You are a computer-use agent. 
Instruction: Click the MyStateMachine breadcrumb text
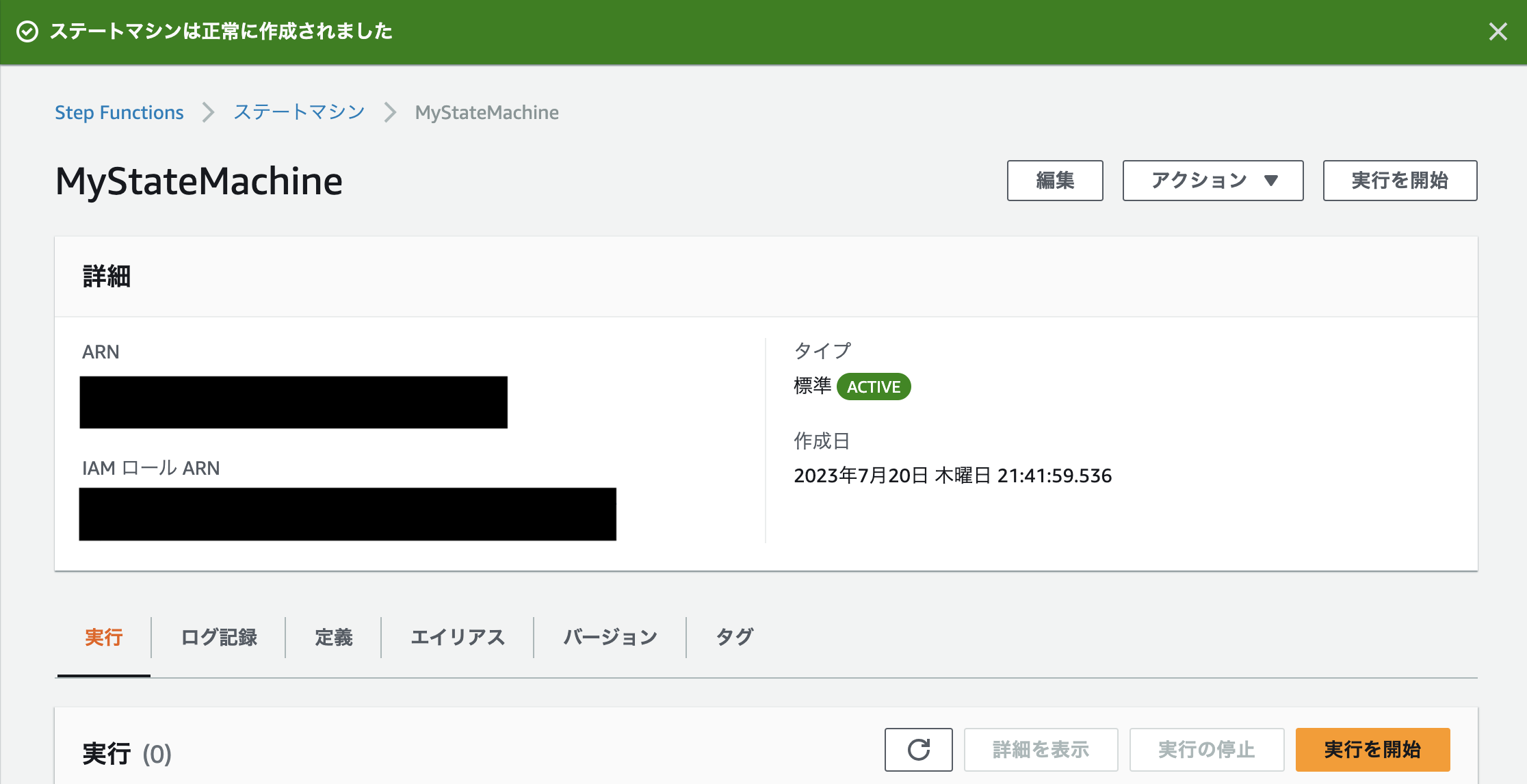pyautogui.click(x=486, y=112)
